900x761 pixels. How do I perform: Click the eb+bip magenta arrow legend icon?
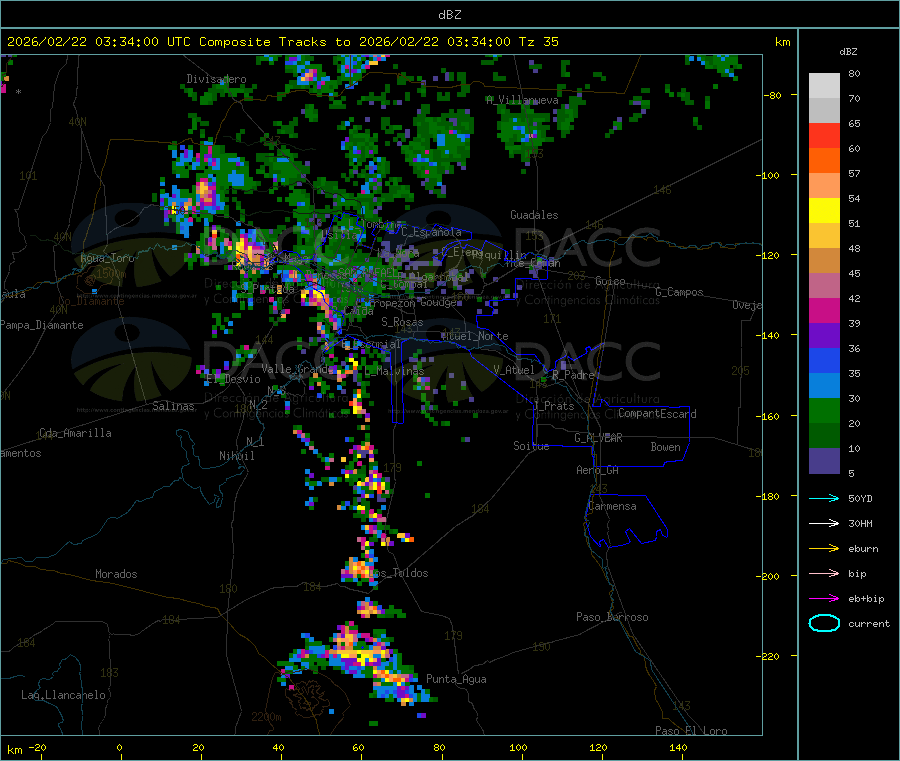pos(824,598)
